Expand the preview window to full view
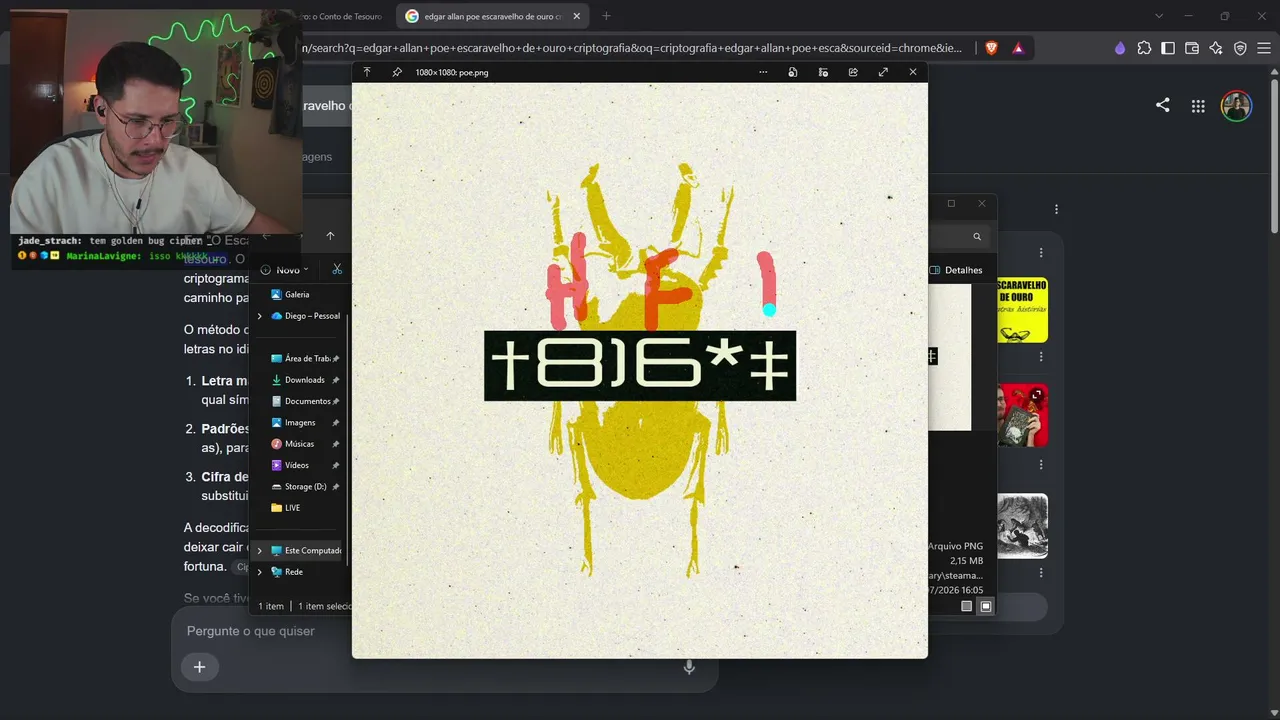 tap(883, 72)
